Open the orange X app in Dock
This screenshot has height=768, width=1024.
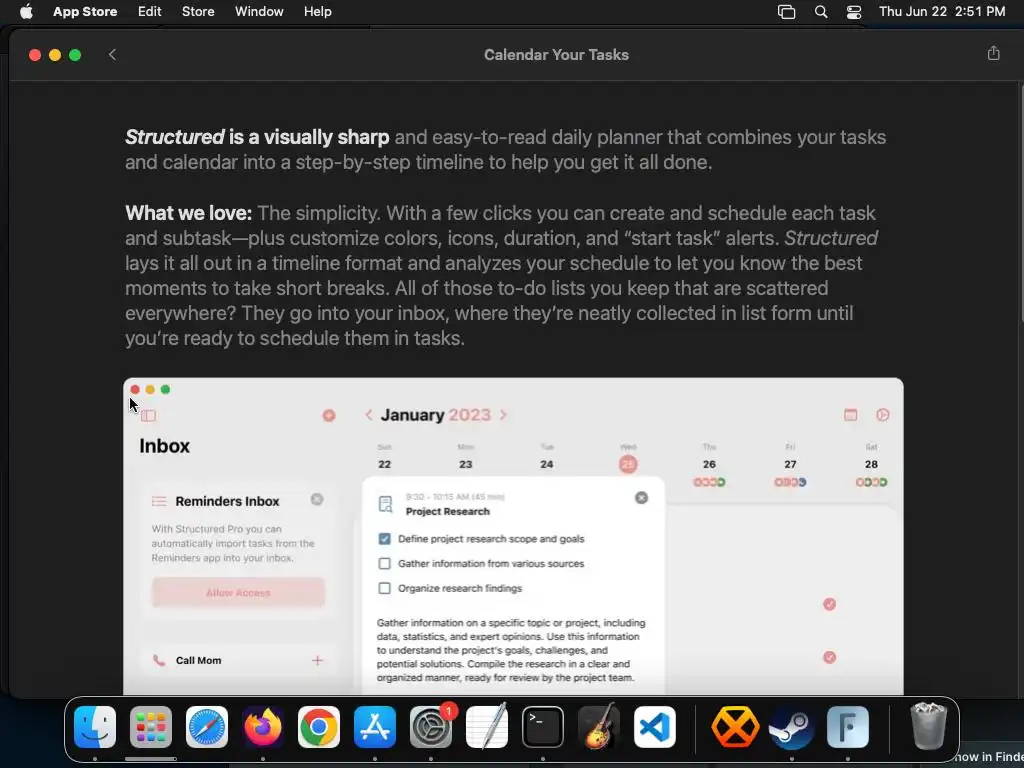coord(735,727)
